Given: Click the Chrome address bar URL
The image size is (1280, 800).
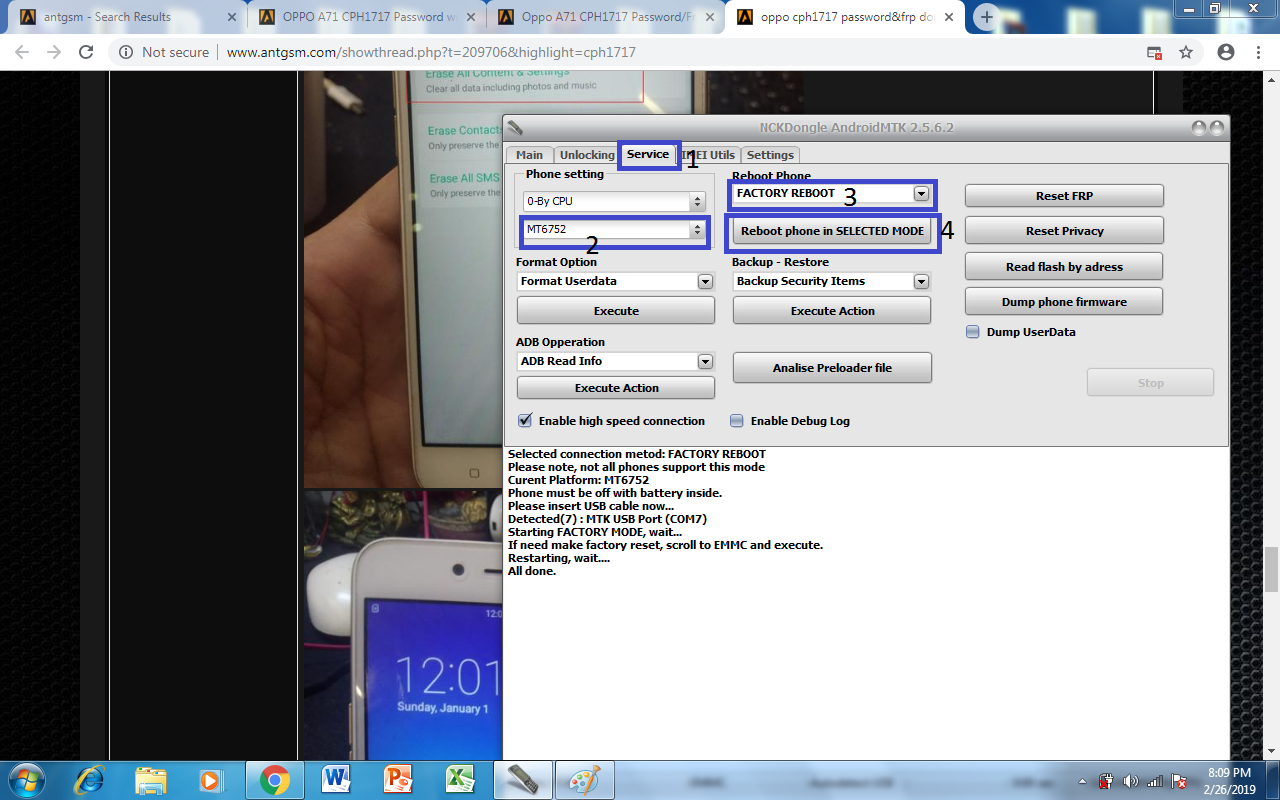Looking at the screenshot, I should [431, 52].
